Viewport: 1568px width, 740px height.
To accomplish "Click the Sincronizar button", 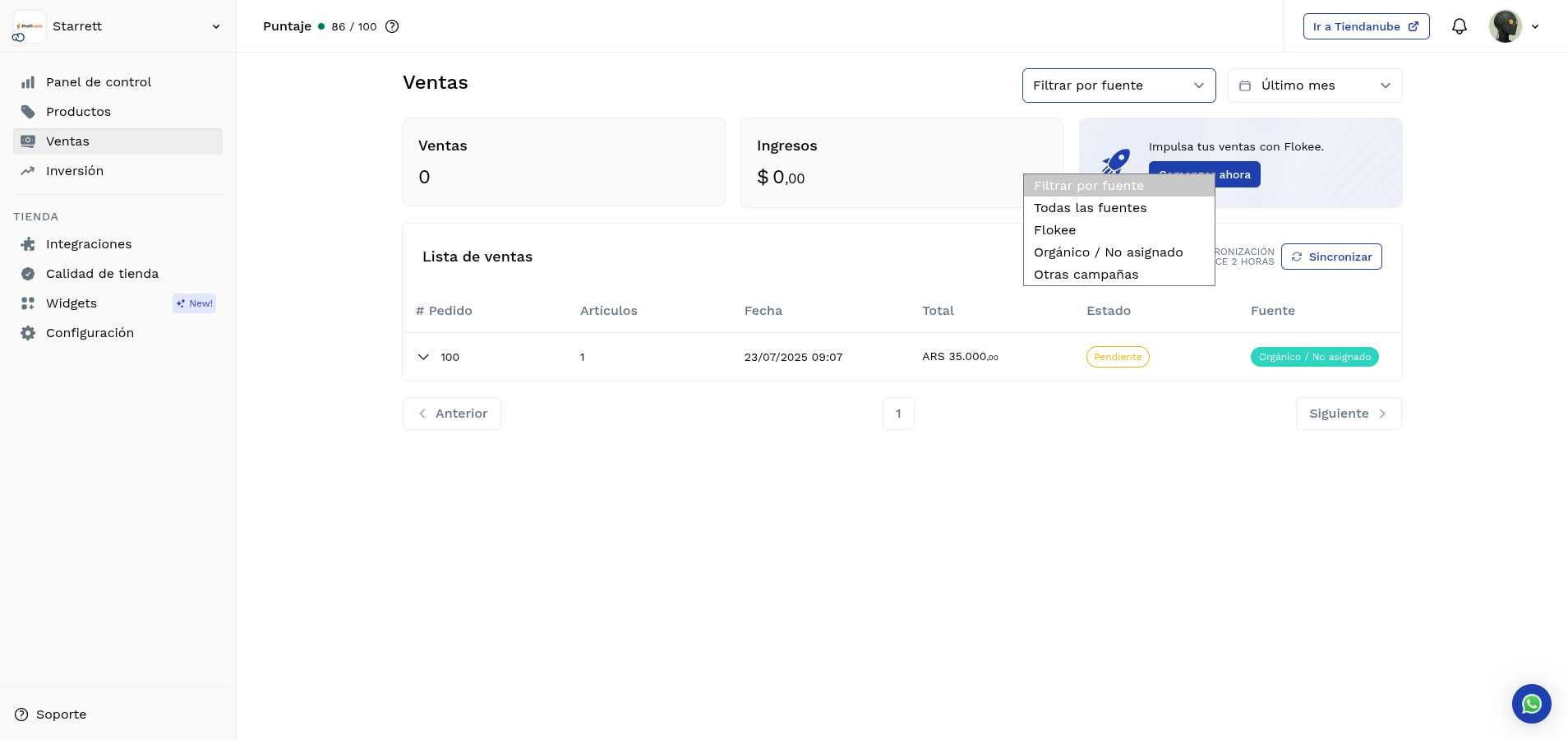I will [1330, 257].
